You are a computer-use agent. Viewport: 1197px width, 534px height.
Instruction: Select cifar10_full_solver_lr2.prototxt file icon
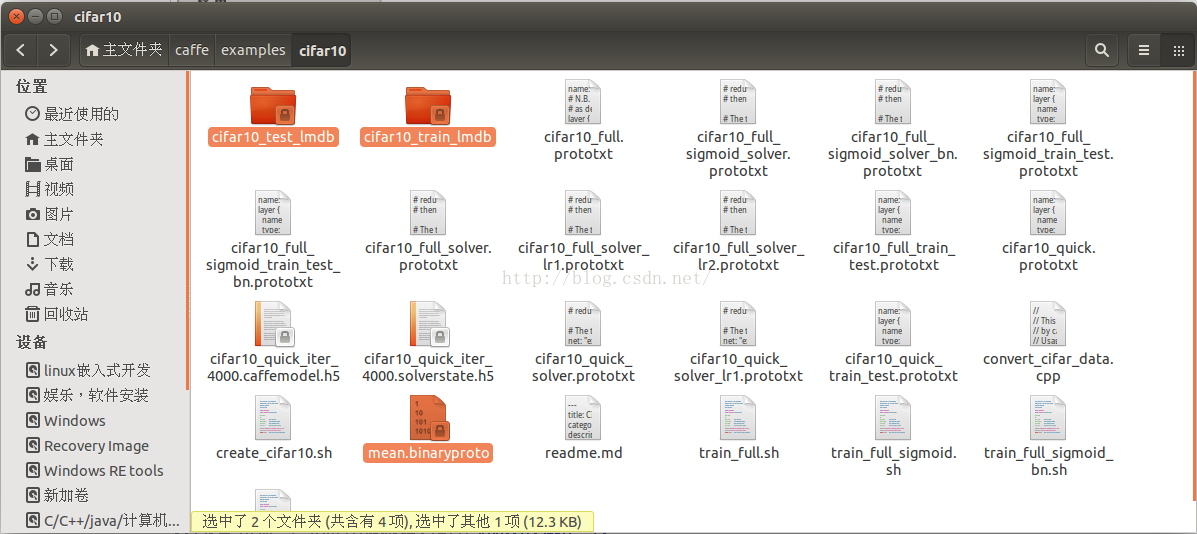[737, 213]
